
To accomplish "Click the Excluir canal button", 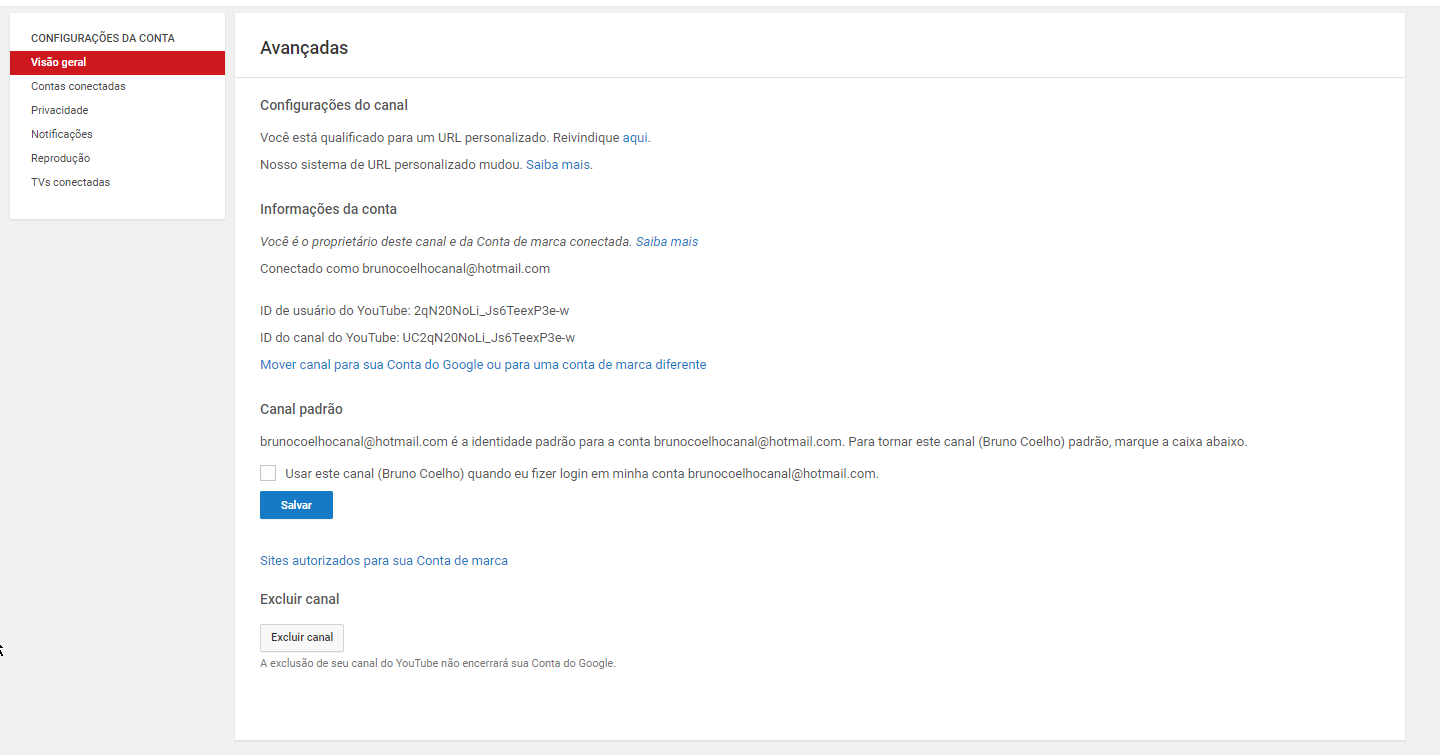I will tap(302, 638).
